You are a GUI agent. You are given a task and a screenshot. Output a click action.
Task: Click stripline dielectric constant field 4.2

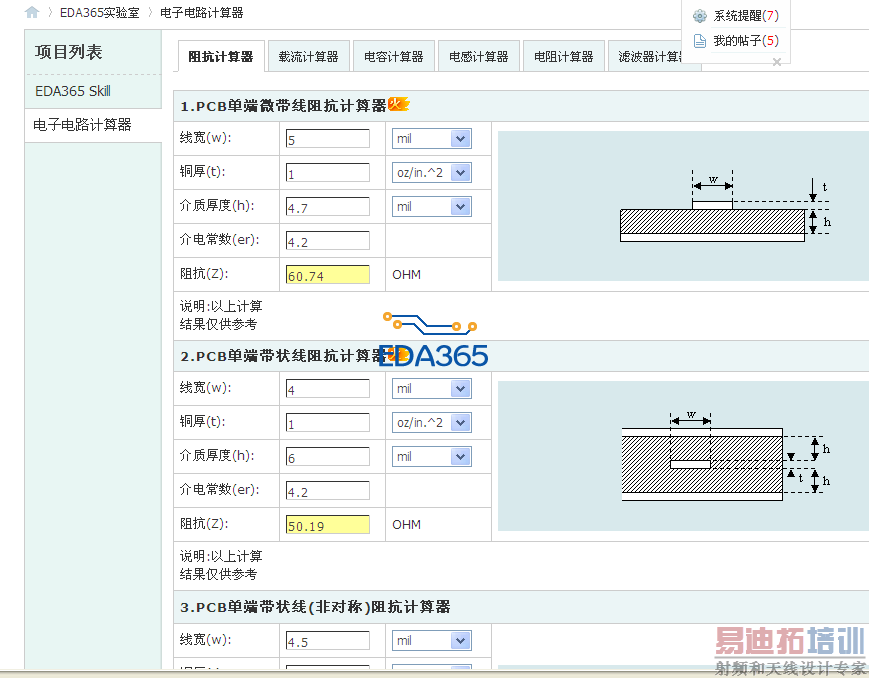tap(328, 491)
